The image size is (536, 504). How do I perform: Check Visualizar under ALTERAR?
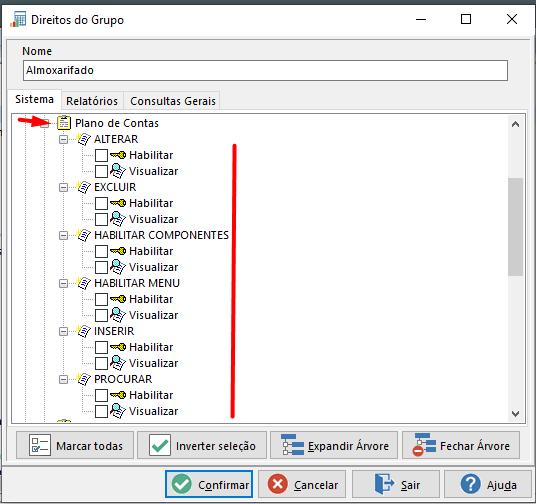pos(102,171)
